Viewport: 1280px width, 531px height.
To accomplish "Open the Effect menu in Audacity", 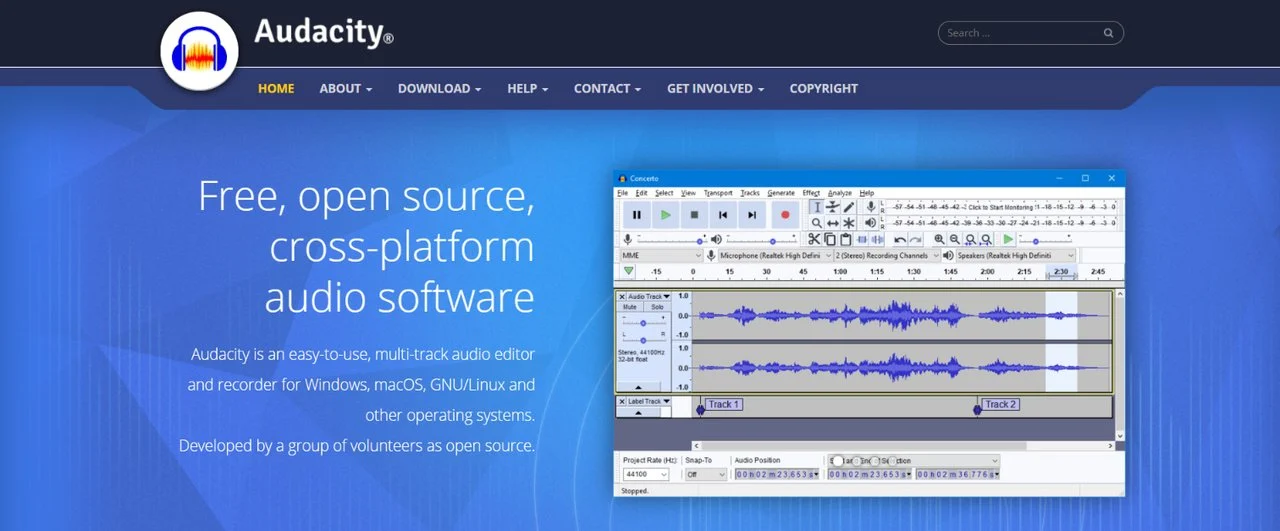I will (811, 193).
